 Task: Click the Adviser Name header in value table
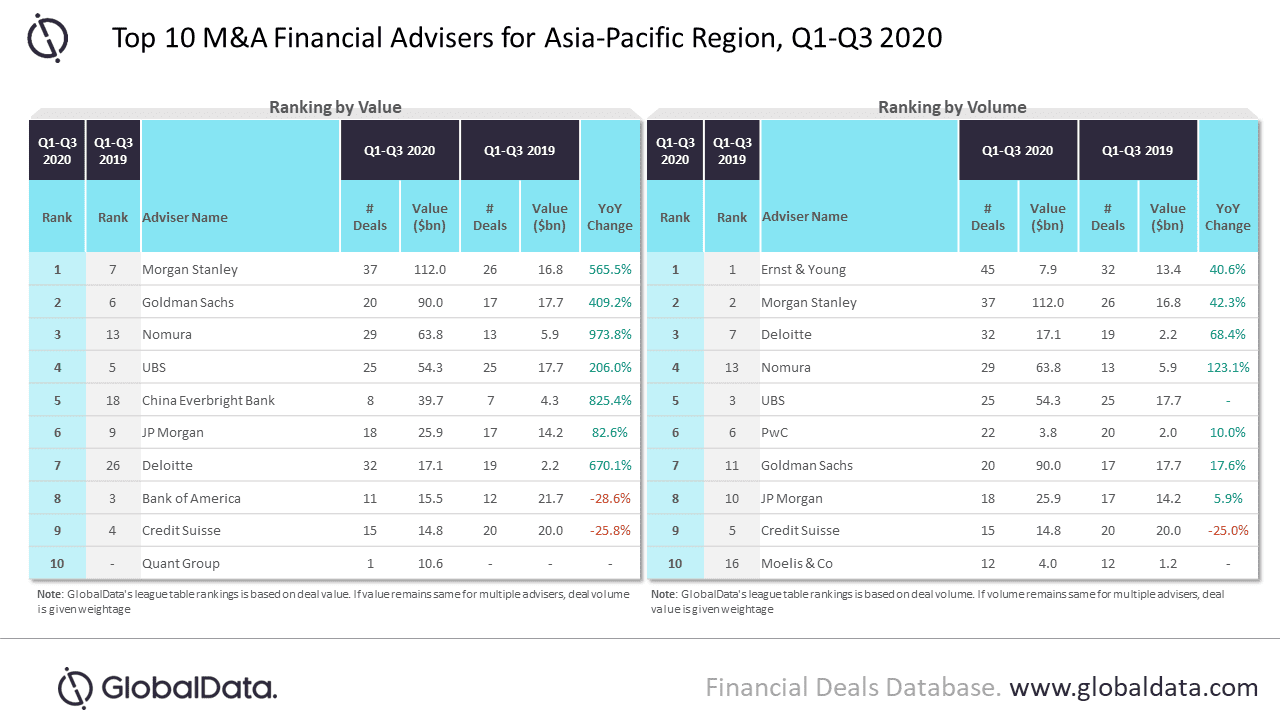[185, 217]
